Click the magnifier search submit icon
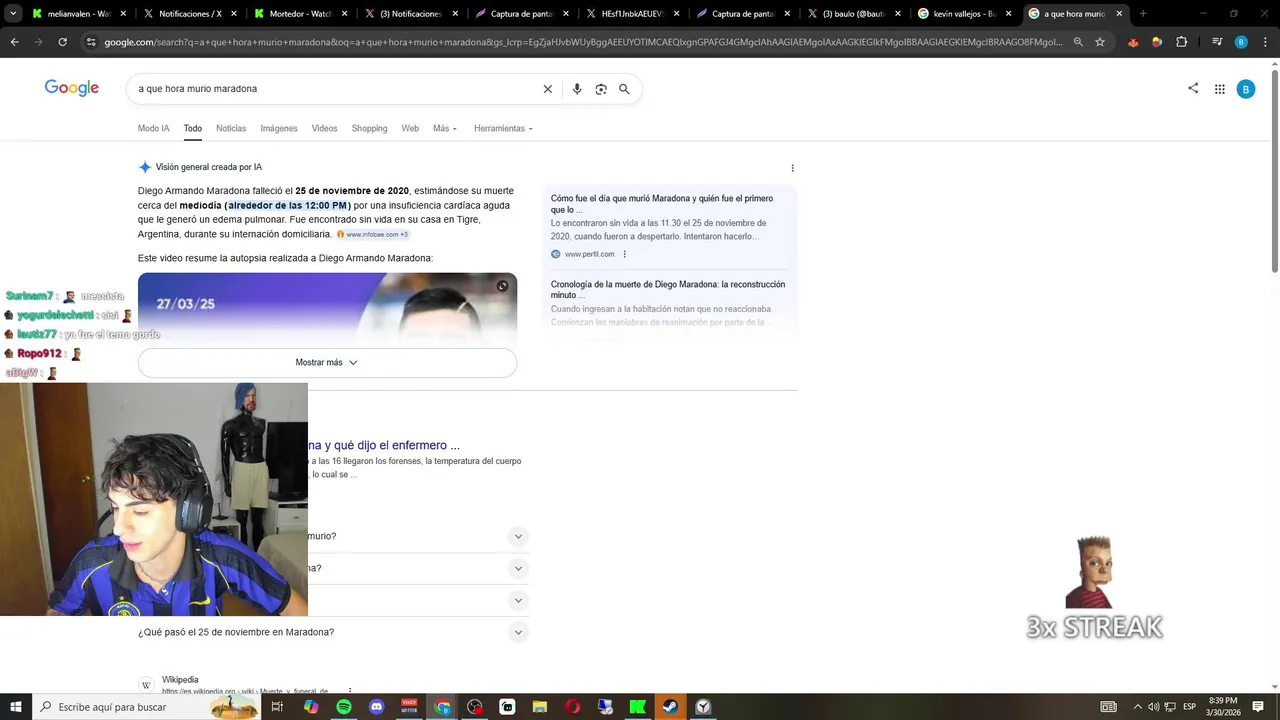This screenshot has height=720, width=1280. 624,89
